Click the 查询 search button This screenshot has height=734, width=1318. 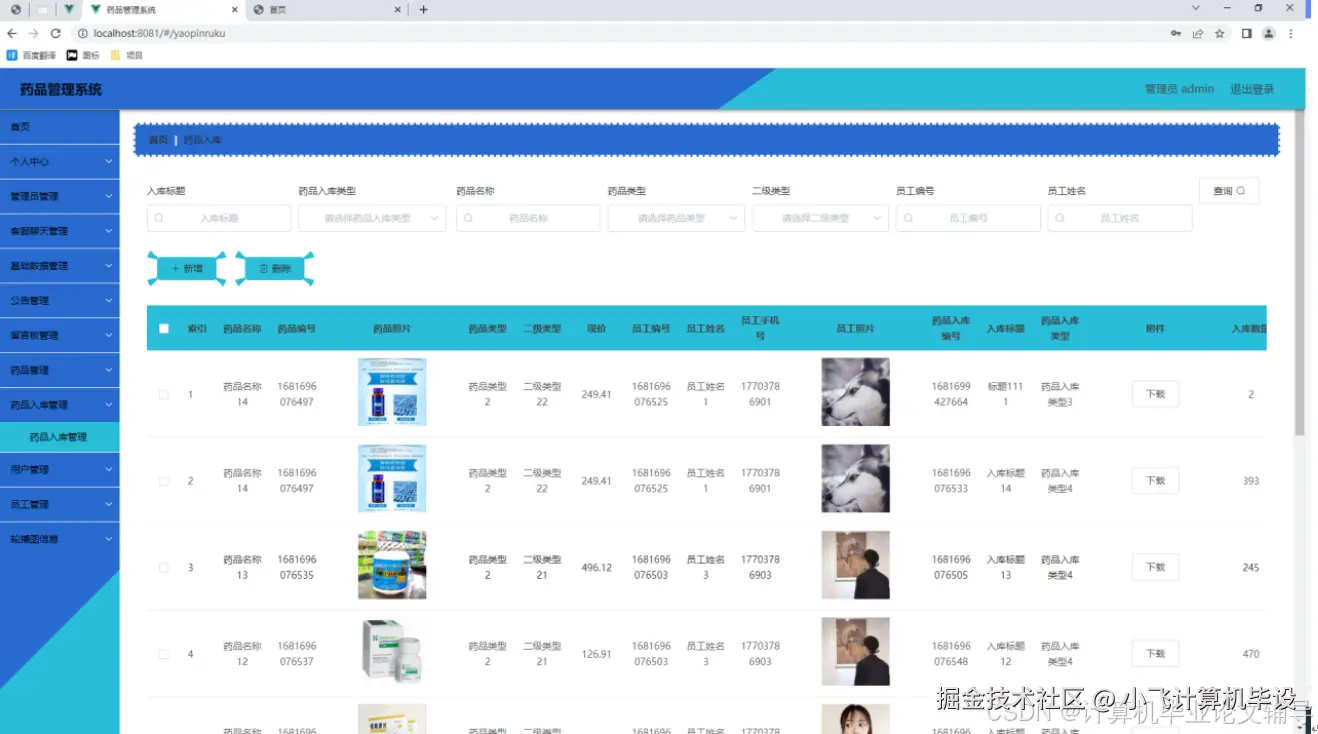1229,191
